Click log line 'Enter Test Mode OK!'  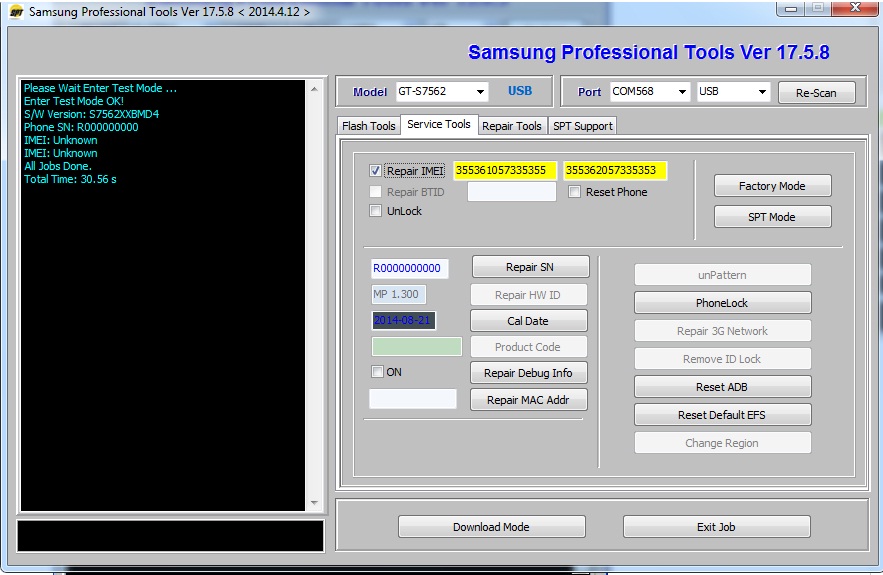[74, 101]
